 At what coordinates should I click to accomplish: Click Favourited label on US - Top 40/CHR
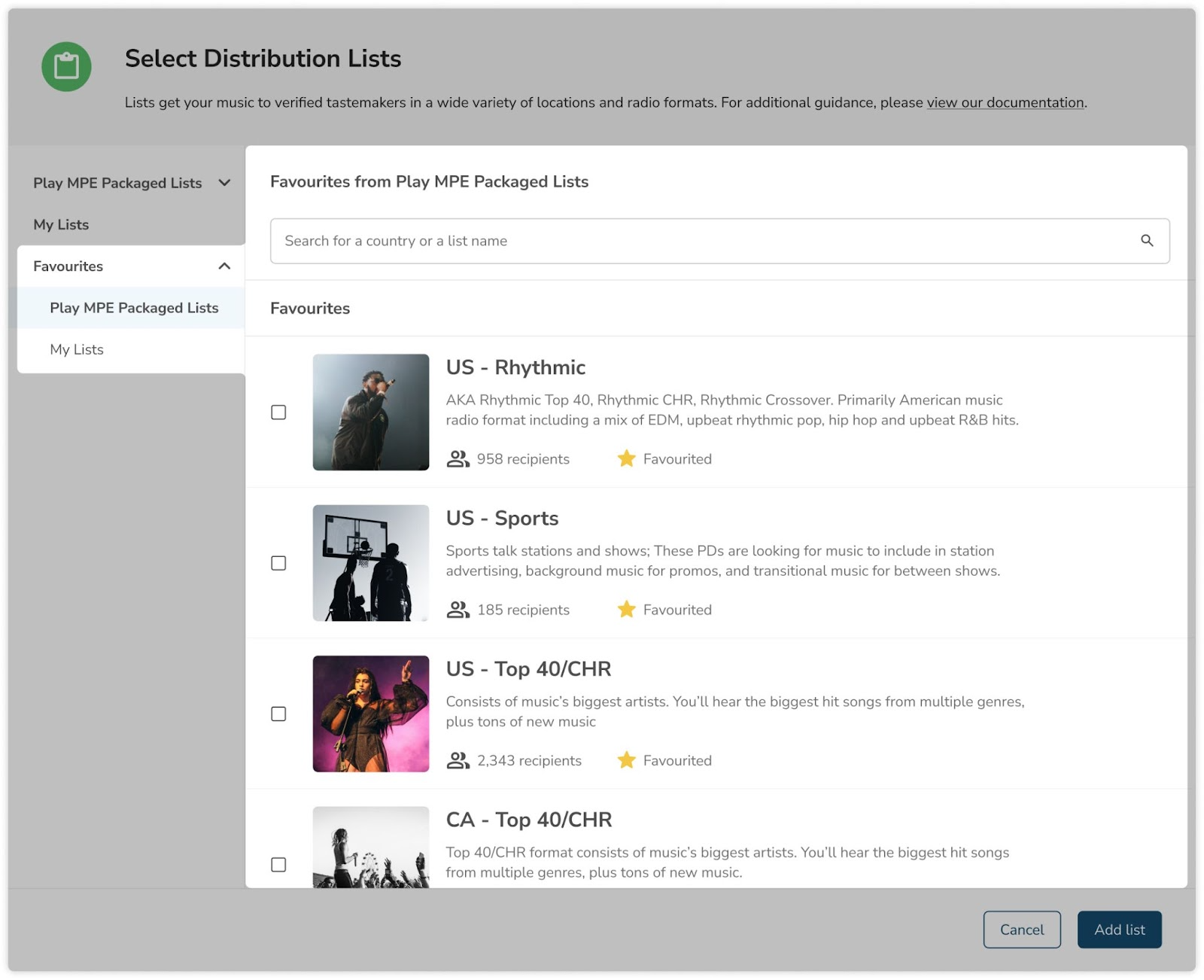pos(677,760)
